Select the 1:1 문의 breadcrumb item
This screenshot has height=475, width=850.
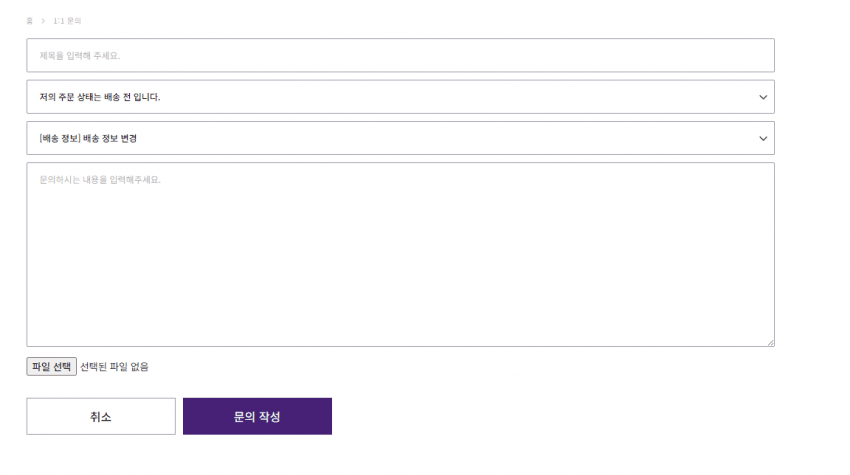tap(66, 20)
